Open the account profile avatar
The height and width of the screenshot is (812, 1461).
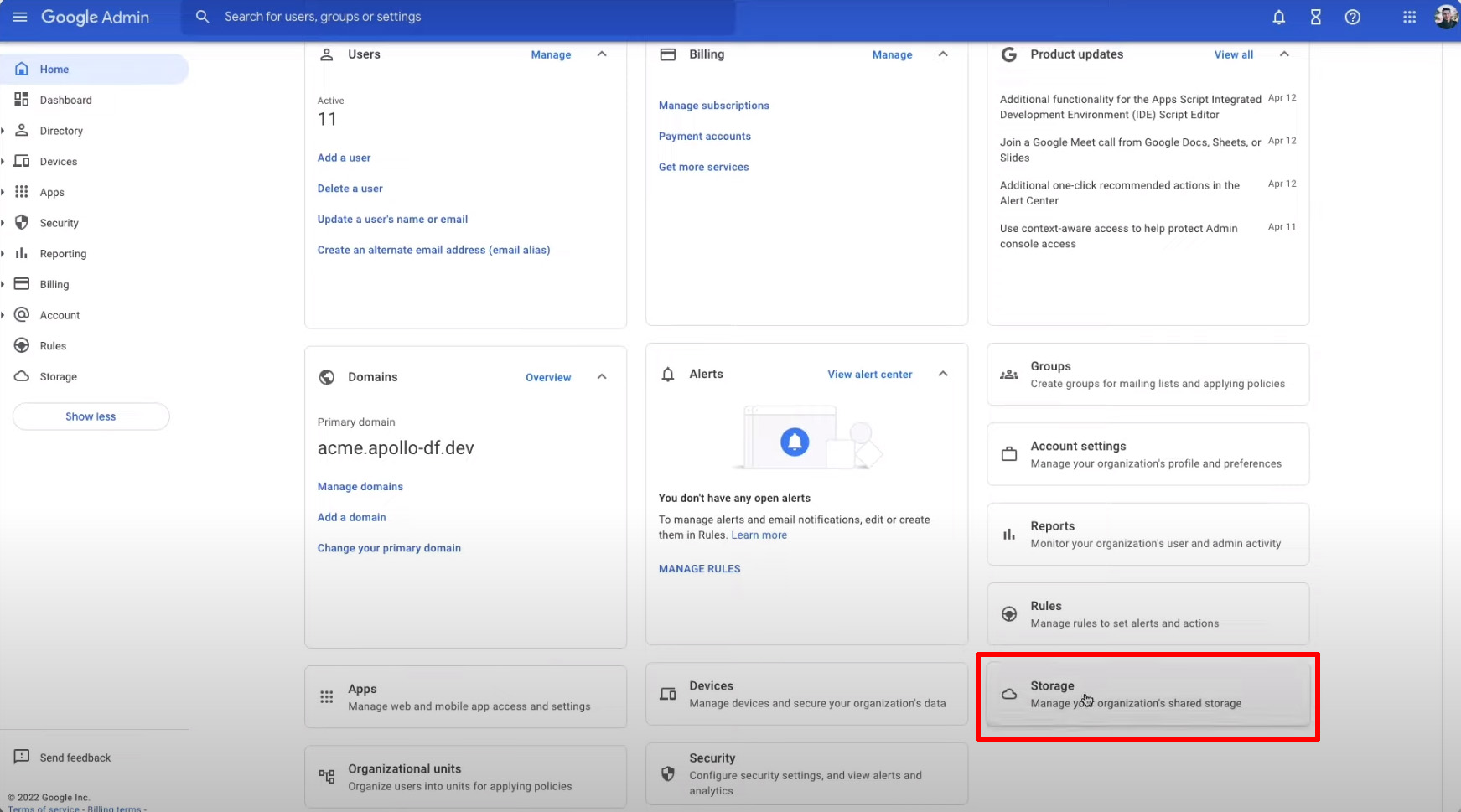pos(1447,17)
